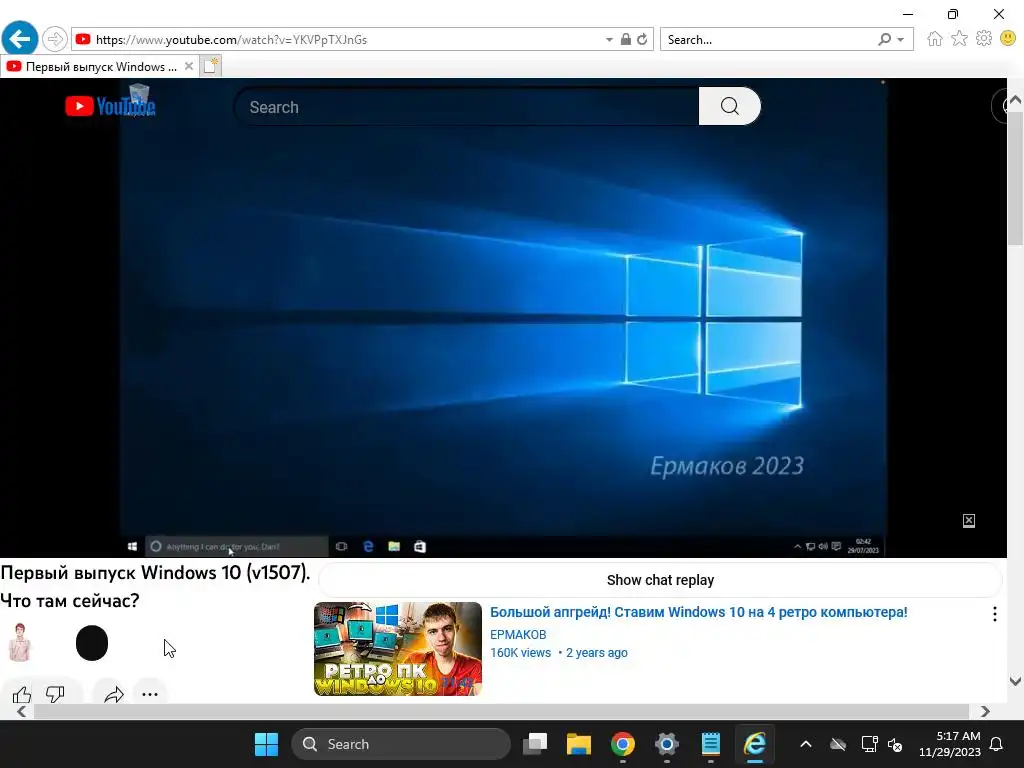This screenshot has width=1024, height=768.
Task: Open Favorites star icon
Action: tap(959, 39)
